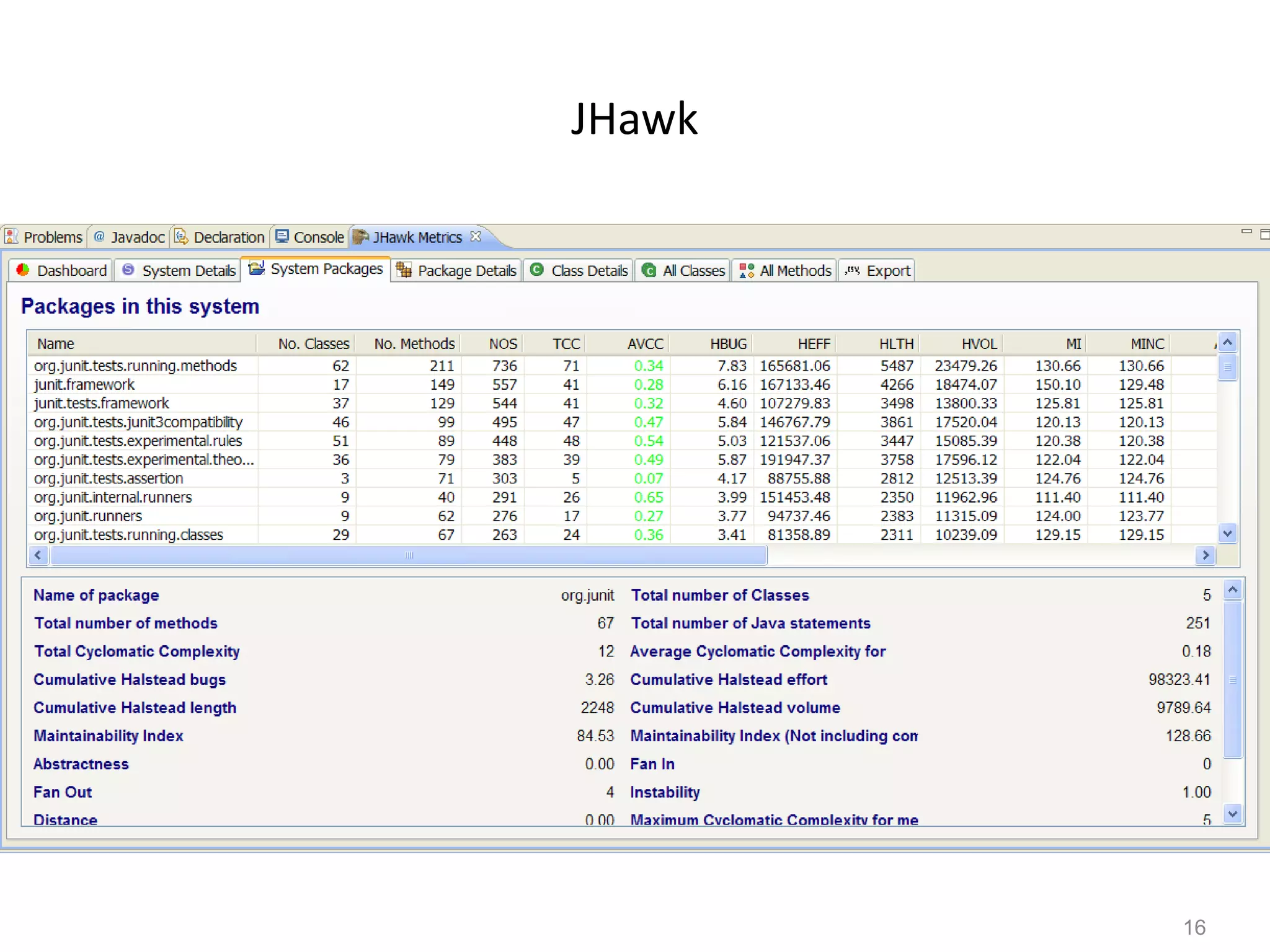Close the JHawk Metrics view tab

tap(476, 236)
